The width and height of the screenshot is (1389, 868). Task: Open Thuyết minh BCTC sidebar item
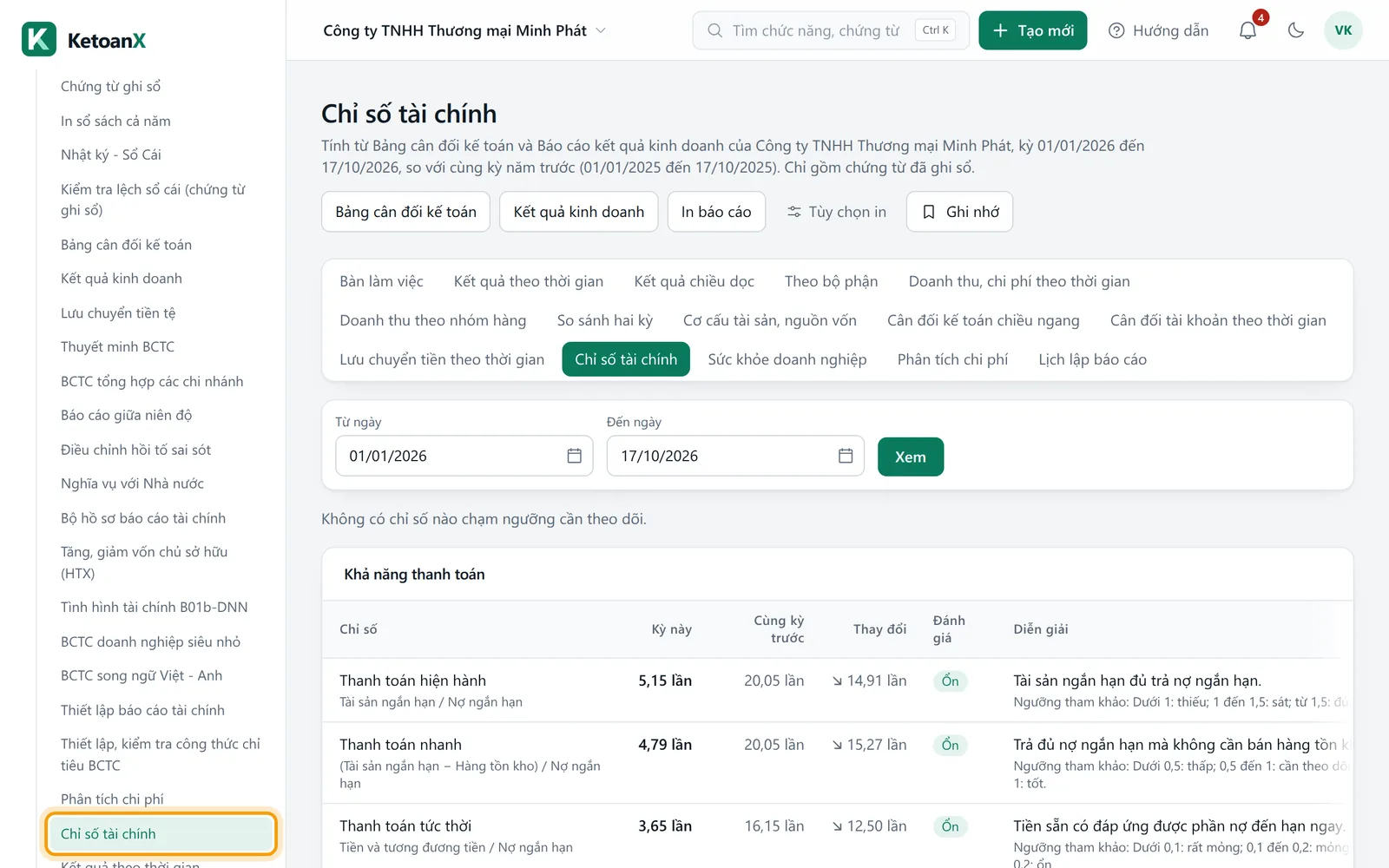click(x=117, y=346)
